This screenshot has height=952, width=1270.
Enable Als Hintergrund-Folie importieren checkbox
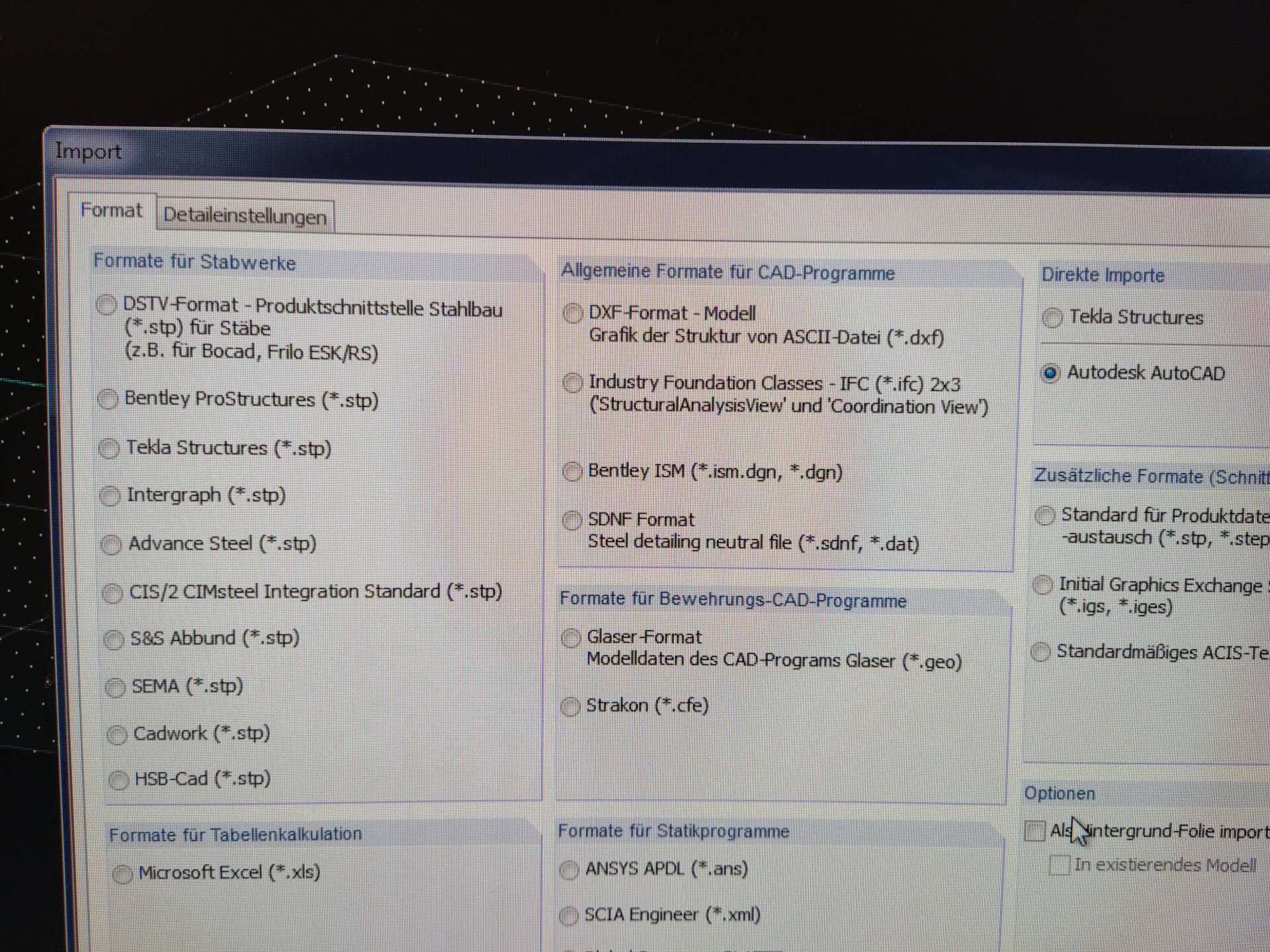[x=1034, y=831]
